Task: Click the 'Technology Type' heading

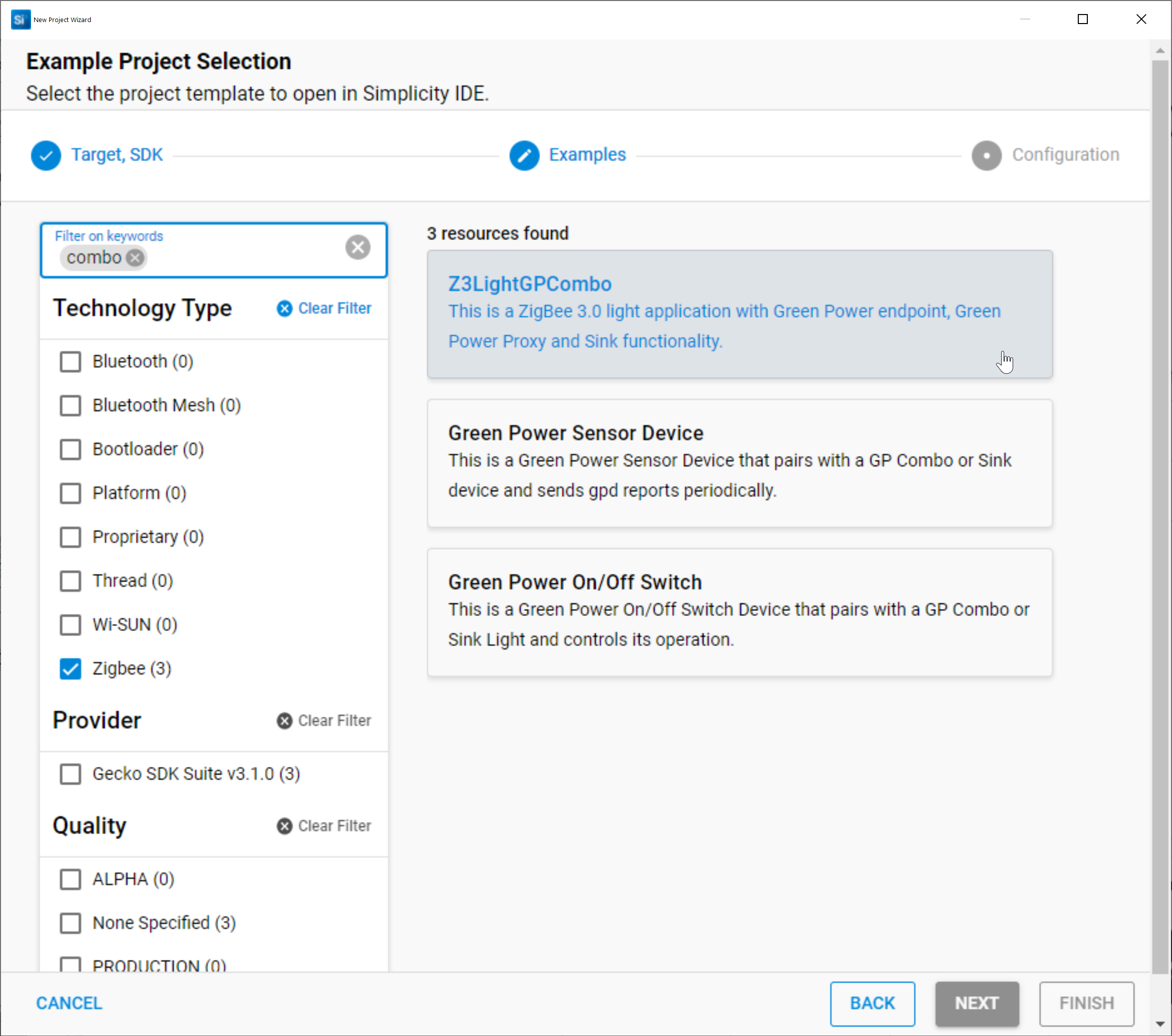Action: click(142, 309)
